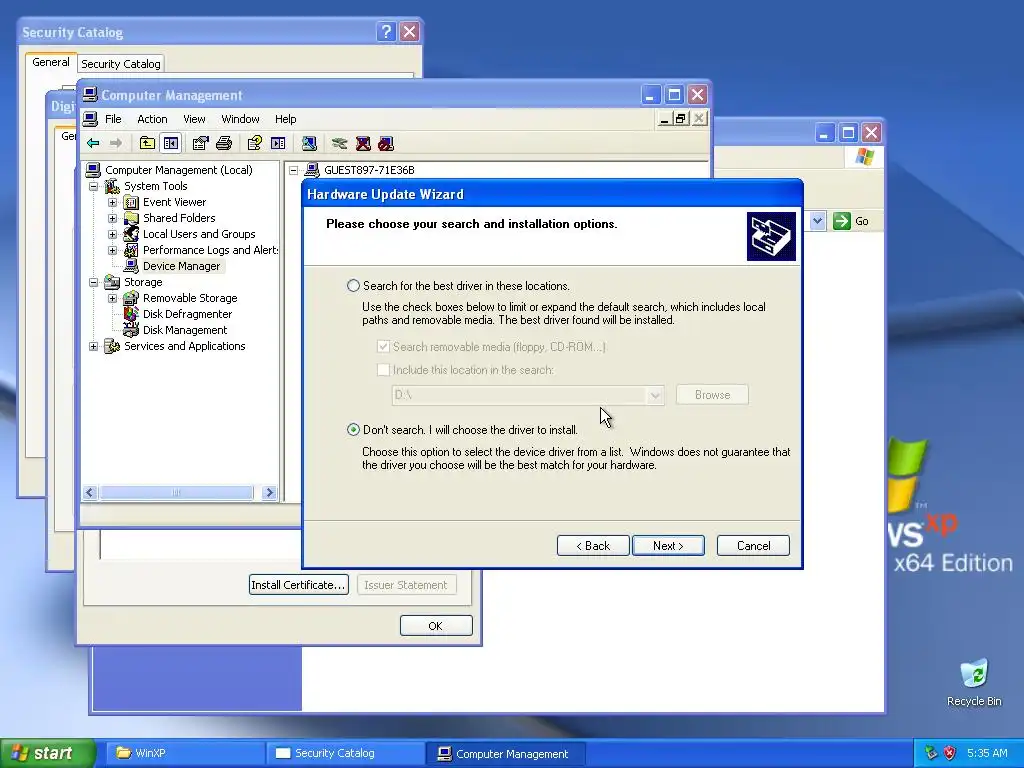Click the Back button in the wizard
The image size is (1024, 768).
(x=593, y=545)
